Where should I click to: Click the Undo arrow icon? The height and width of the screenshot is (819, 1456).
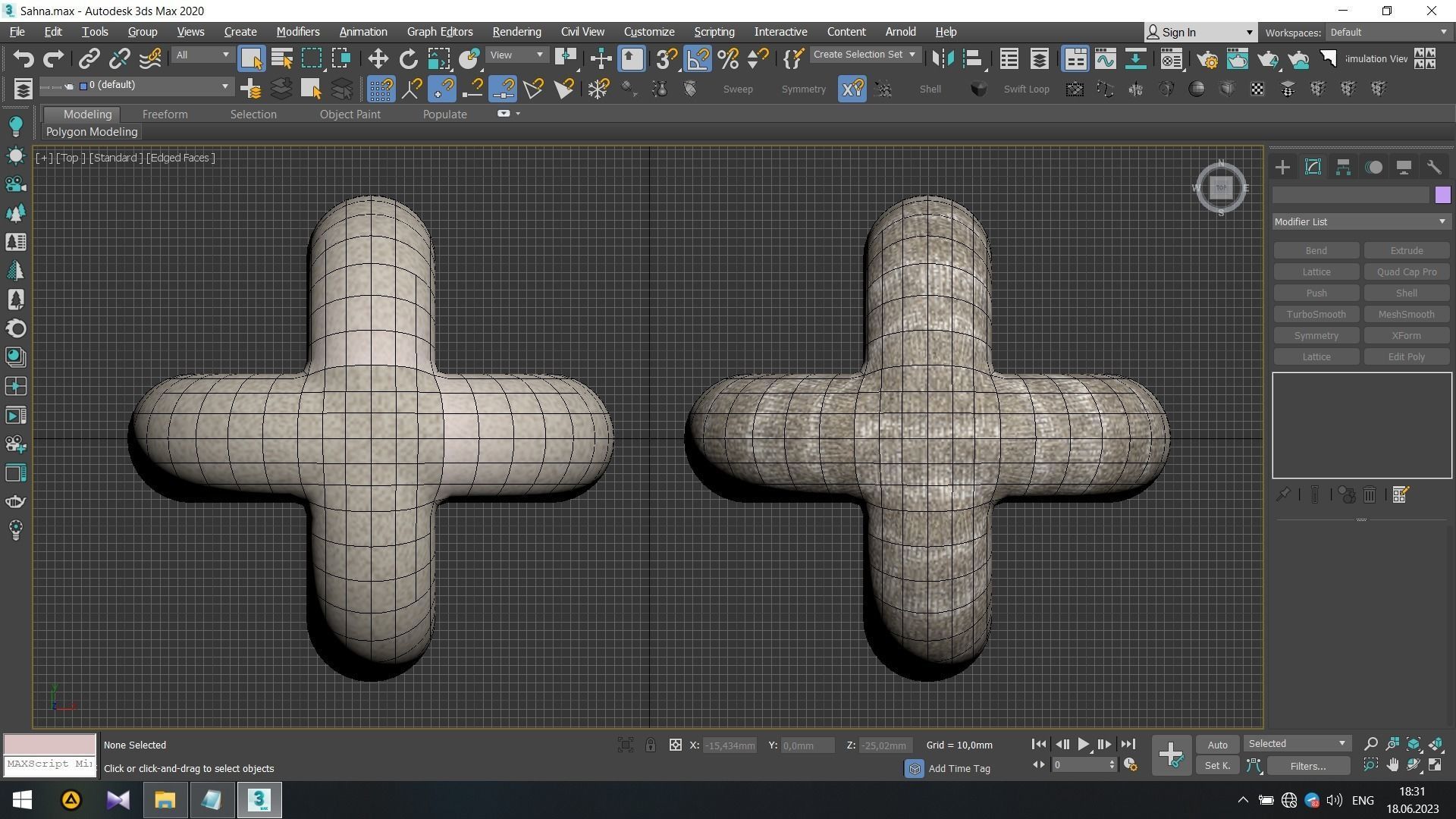click(24, 59)
